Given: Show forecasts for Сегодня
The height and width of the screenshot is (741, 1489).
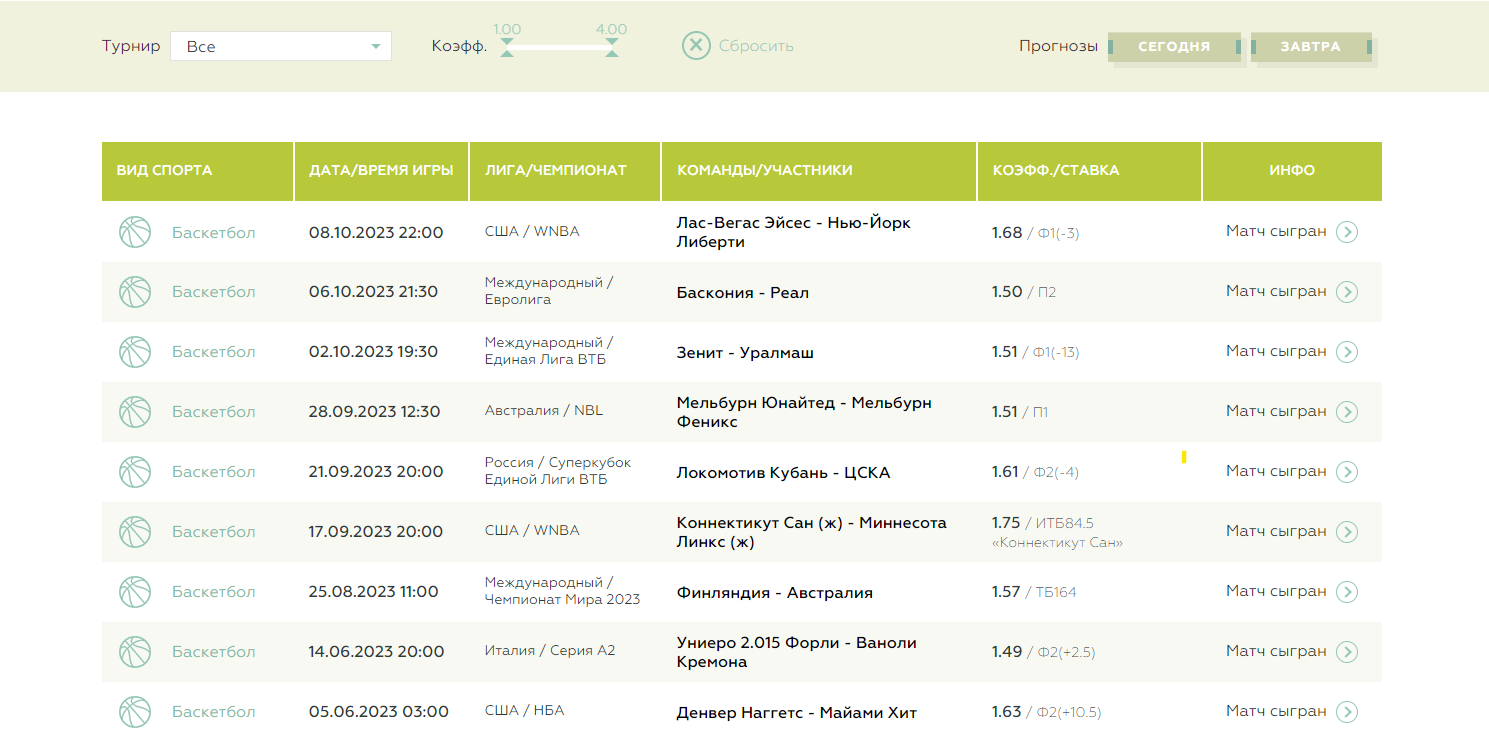Looking at the screenshot, I should 1174,47.
